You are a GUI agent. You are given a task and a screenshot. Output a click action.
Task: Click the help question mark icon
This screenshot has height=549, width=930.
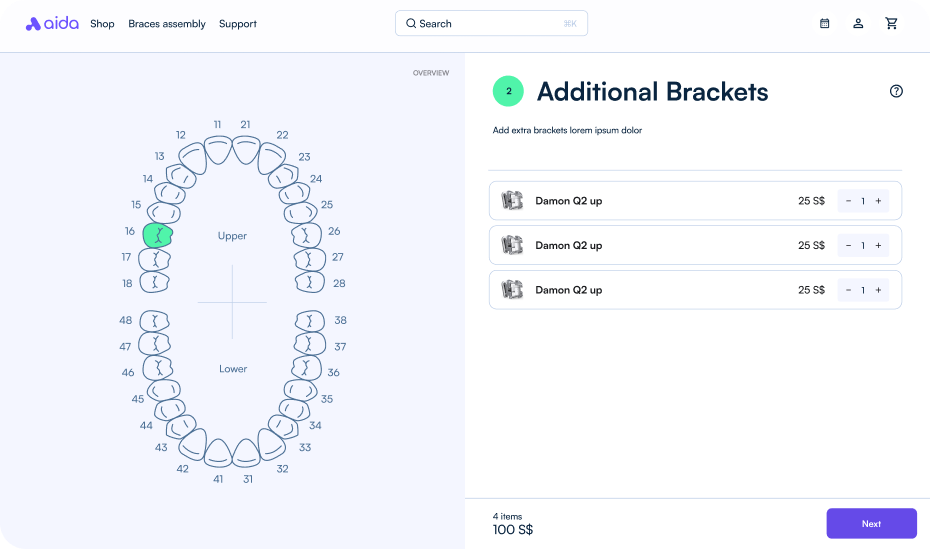(896, 91)
